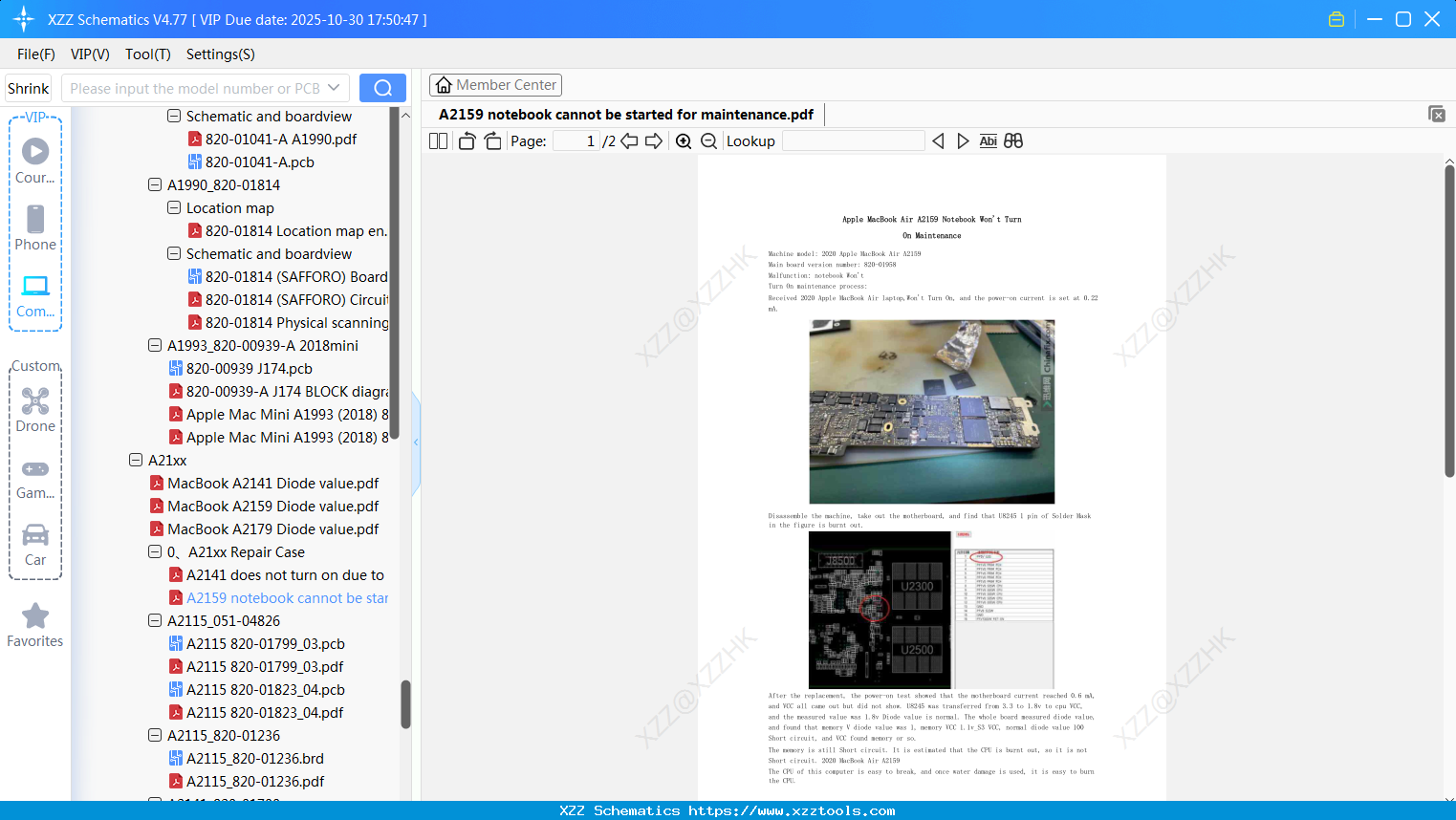Collapse the left tree panel handle
This screenshot has height=820, width=1456.
pos(416,442)
